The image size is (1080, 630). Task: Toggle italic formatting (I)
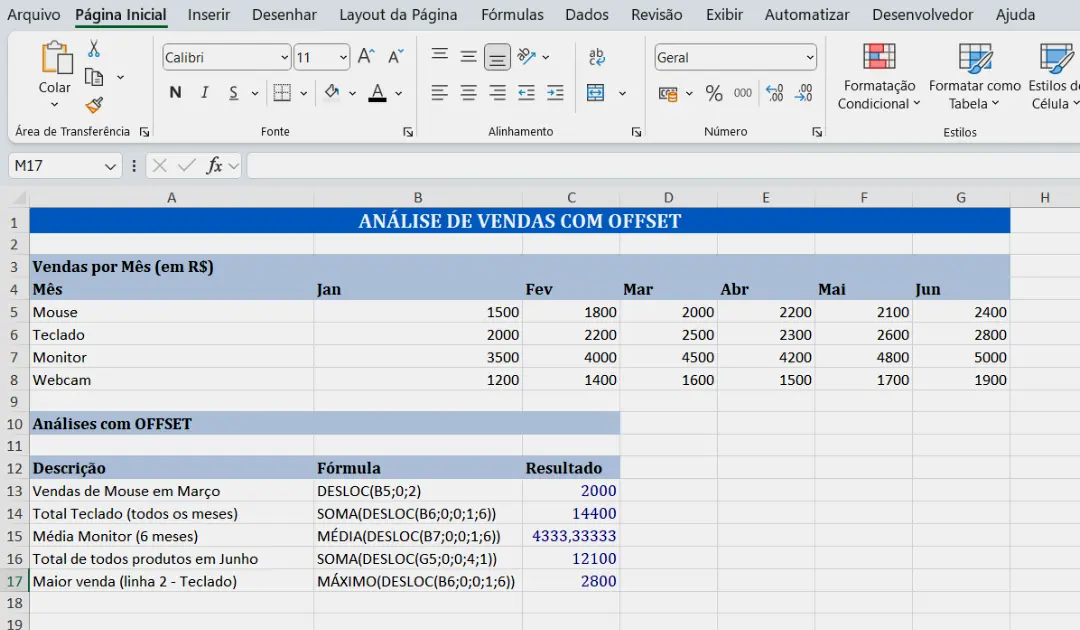coord(204,93)
